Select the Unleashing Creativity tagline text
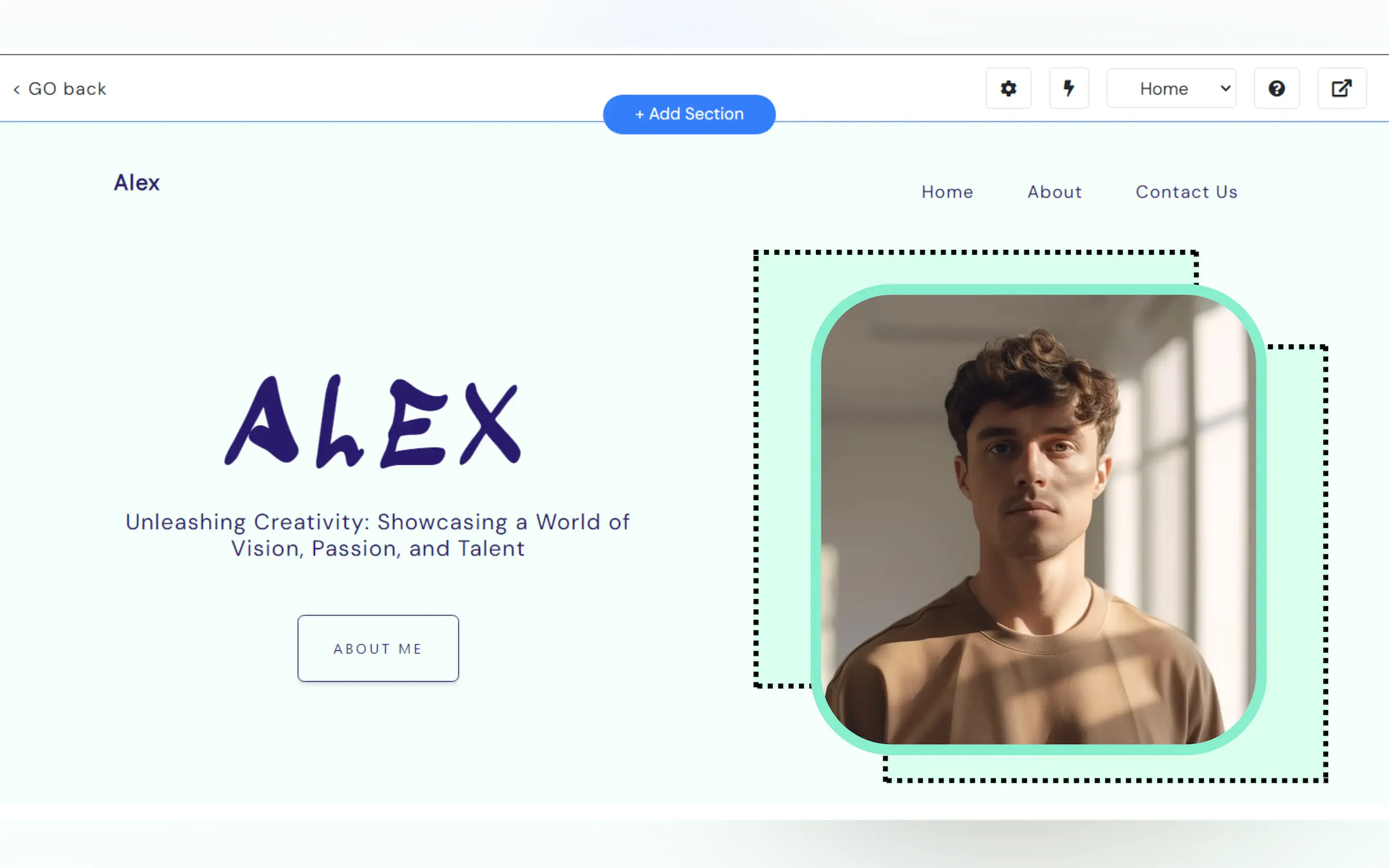 (x=378, y=535)
